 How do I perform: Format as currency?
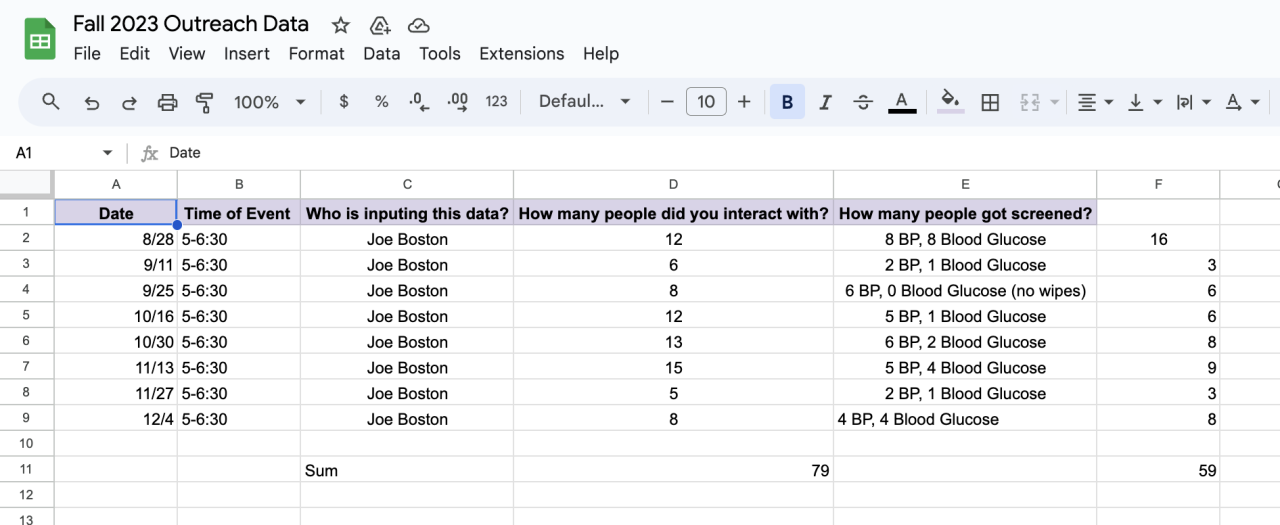pyautogui.click(x=344, y=101)
